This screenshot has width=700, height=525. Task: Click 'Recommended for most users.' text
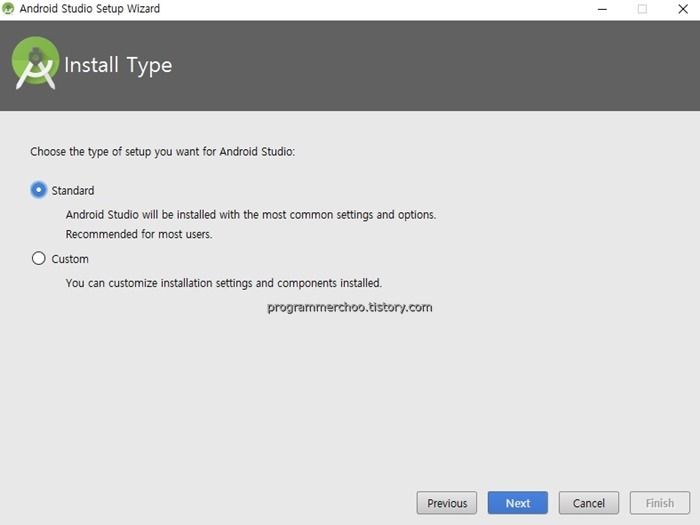[139, 234]
